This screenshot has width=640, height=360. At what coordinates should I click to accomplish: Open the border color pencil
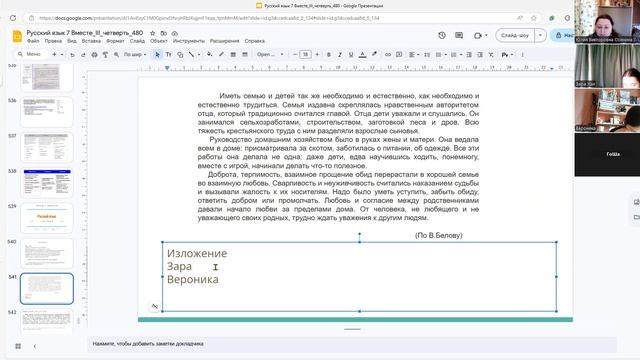[x=221, y=55]
